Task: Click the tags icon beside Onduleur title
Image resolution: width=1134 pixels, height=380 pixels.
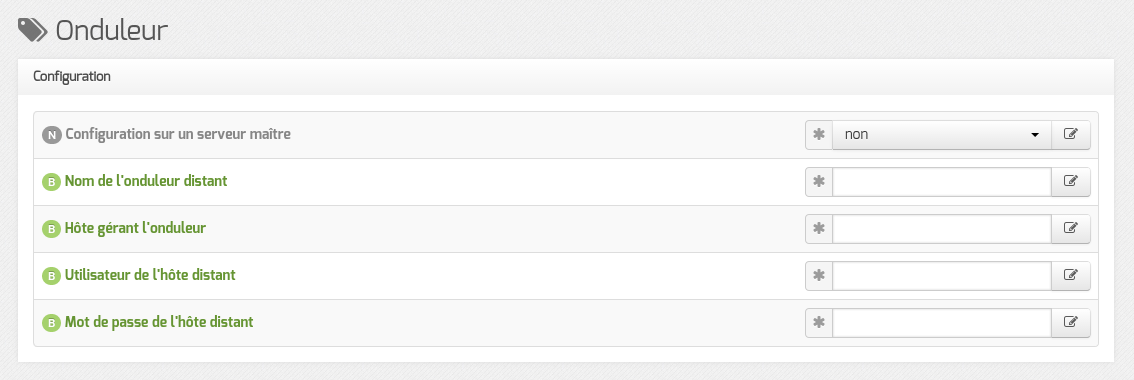Action: (x=33, y=30)
